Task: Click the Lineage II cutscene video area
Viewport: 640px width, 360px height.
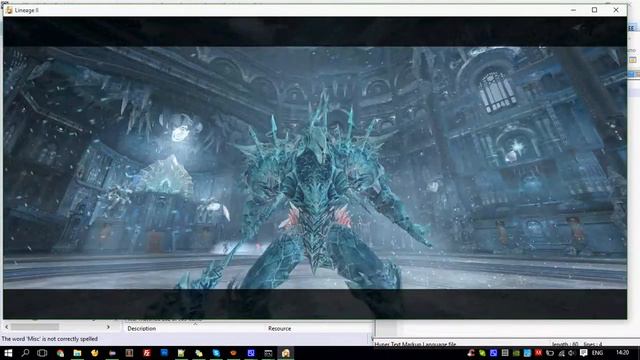Action: tap(315, 168)
